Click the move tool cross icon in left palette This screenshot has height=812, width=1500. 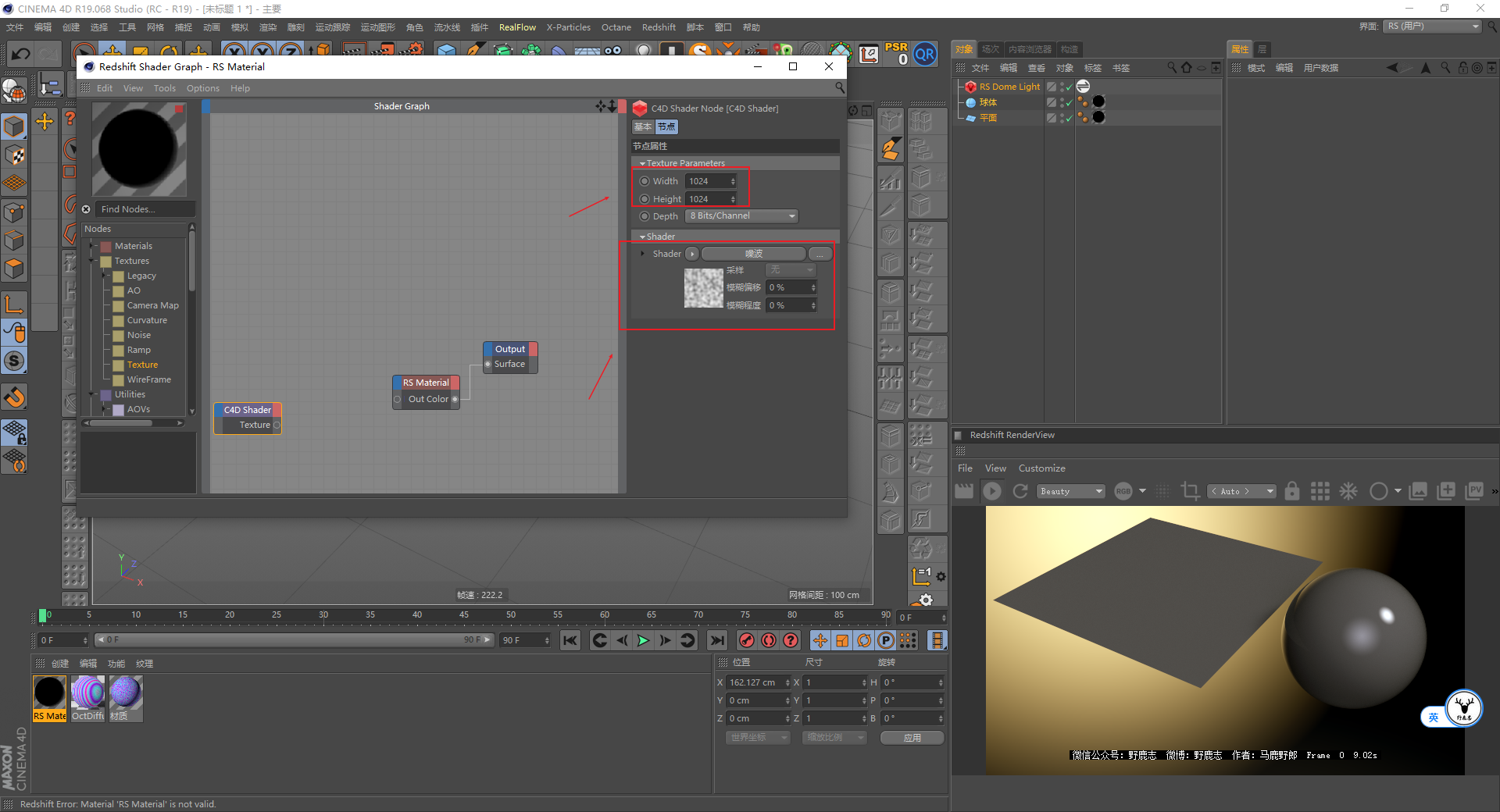coord(45,121)
